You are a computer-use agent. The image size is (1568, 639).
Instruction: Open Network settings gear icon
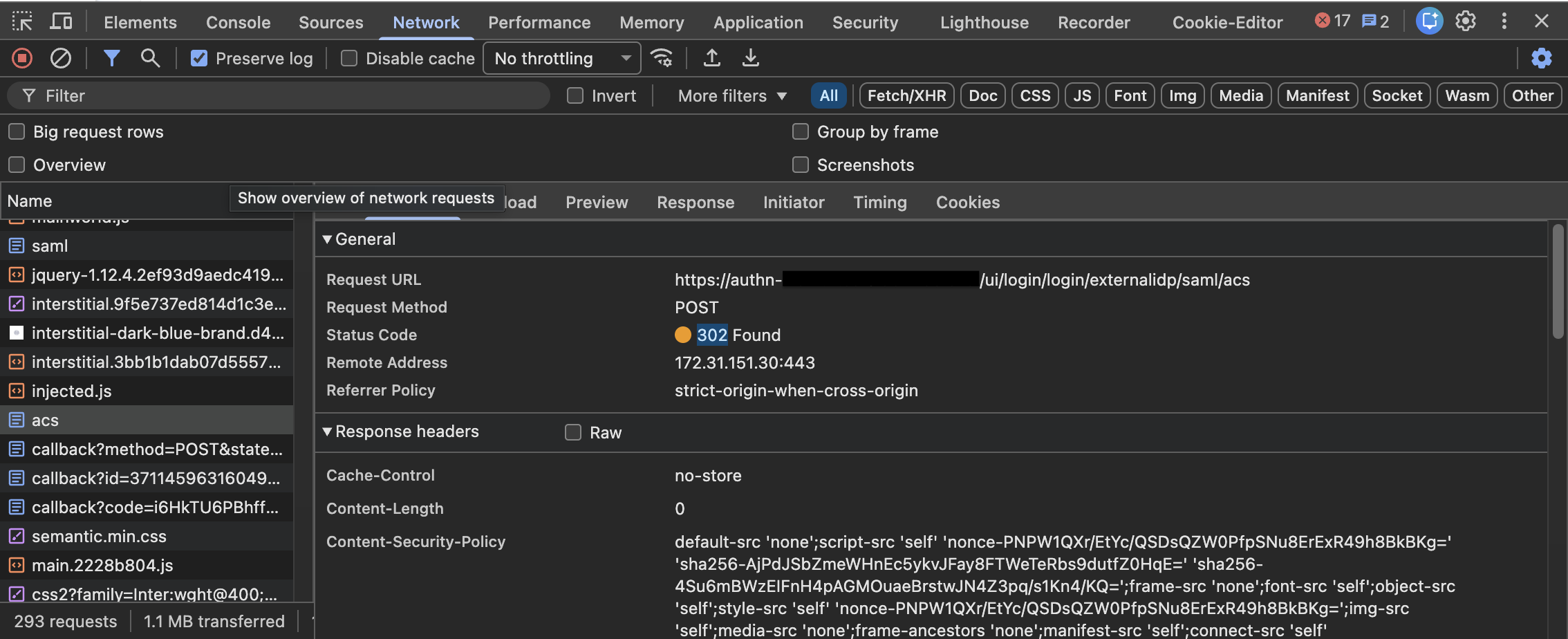[1541, 59]
